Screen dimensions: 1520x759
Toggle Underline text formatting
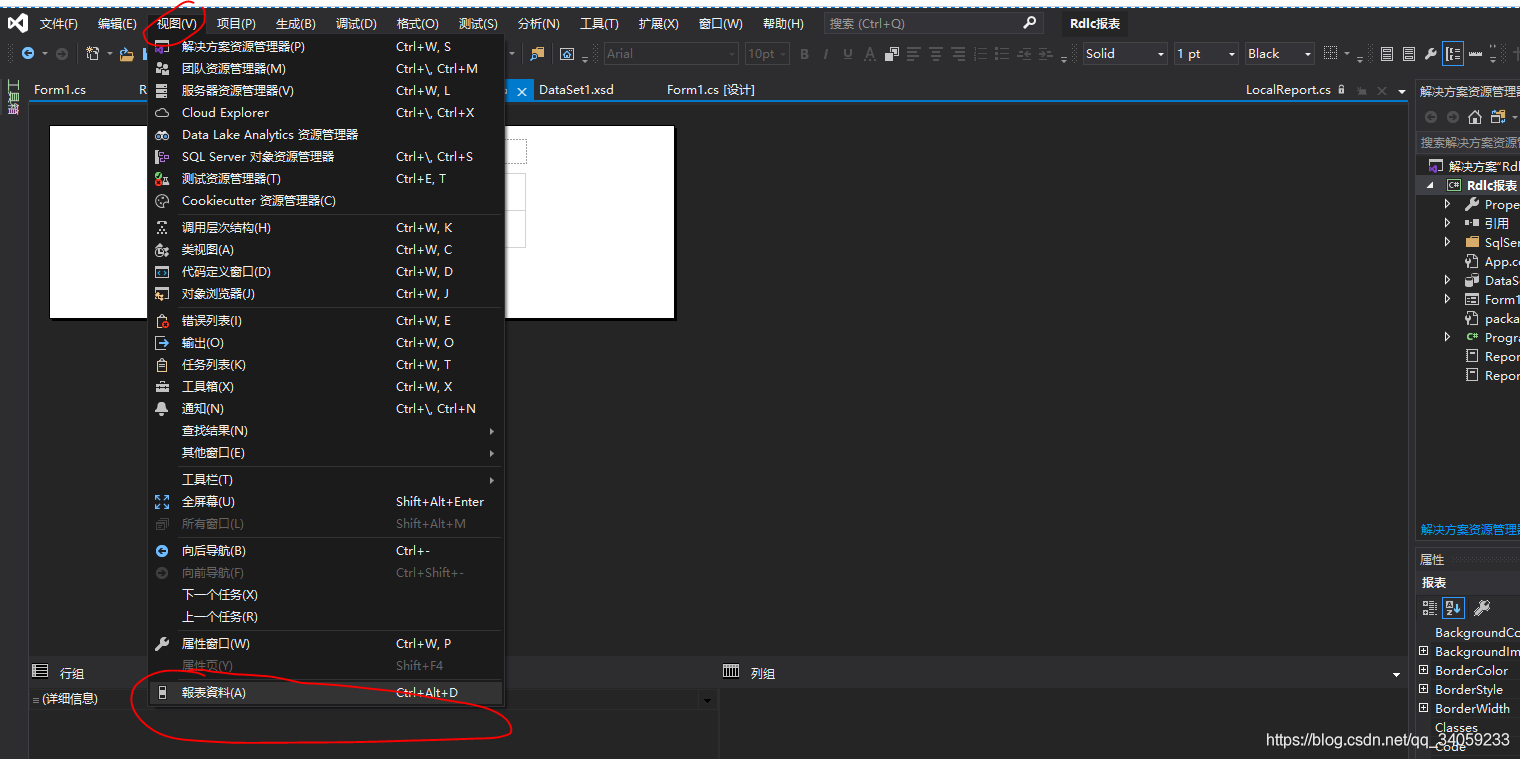pos(848,54)
